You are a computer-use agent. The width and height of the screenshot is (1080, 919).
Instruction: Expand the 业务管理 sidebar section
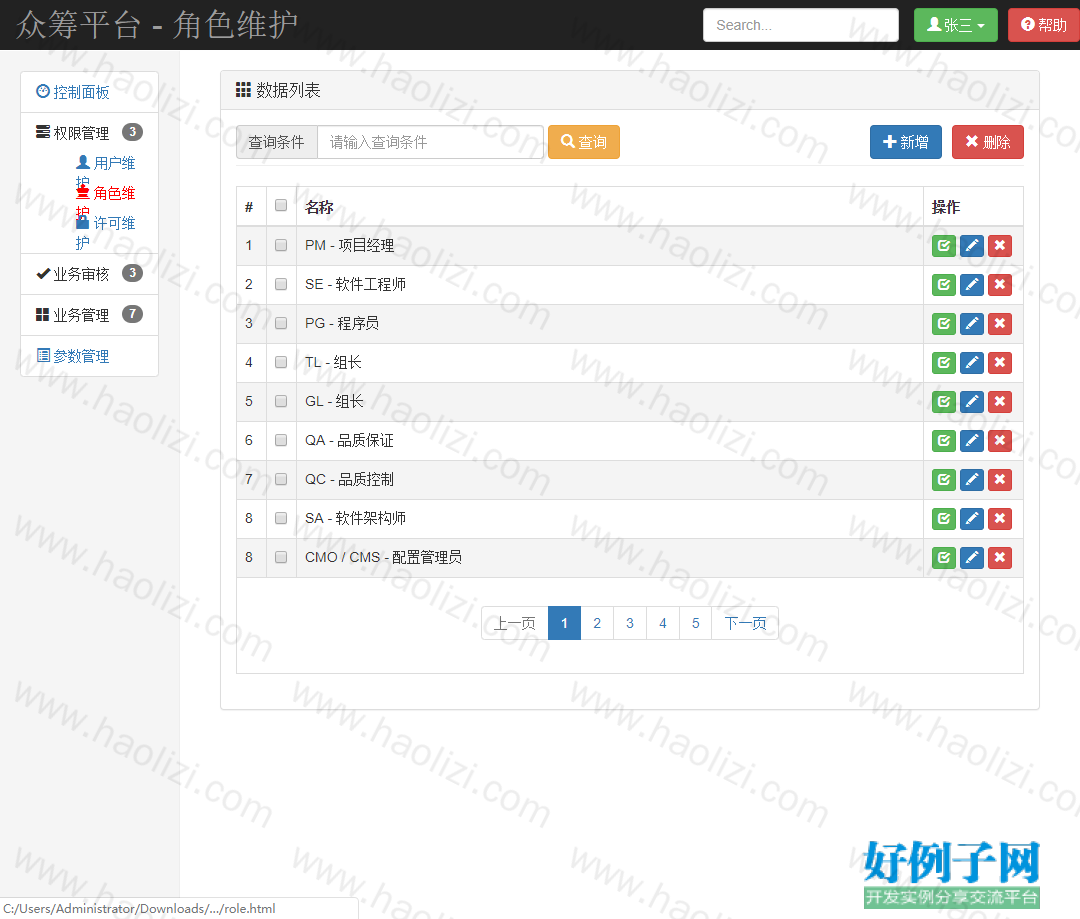tap(90, 315)
